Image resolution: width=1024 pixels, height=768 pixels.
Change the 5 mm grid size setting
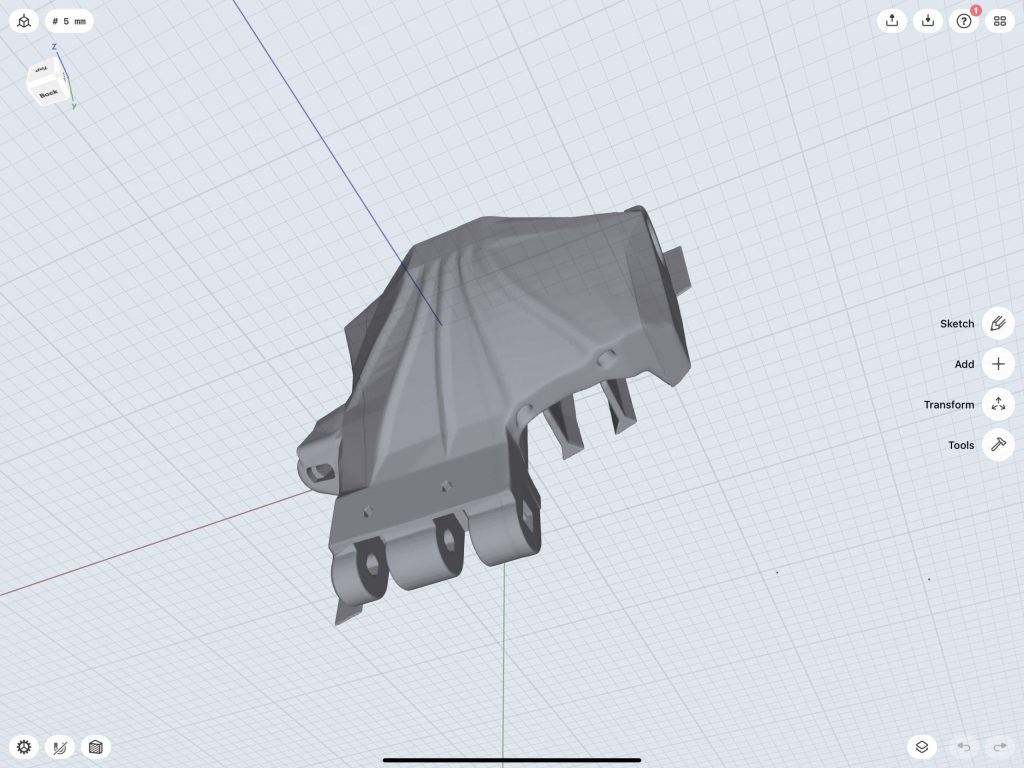click(x=69, y=22)
